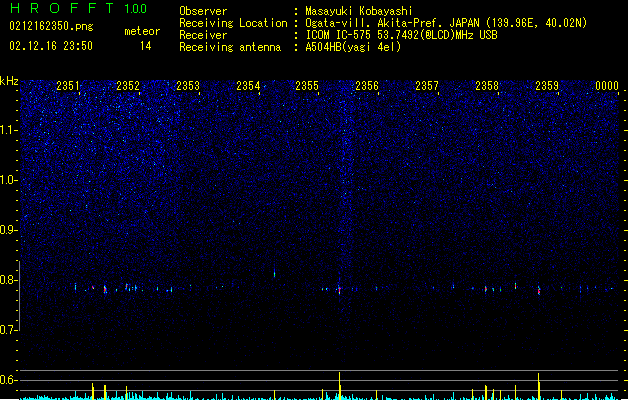The image size is (629, 400).
Task: Click the date stamp 02.12.16 23:50
Action: (51, 46)
